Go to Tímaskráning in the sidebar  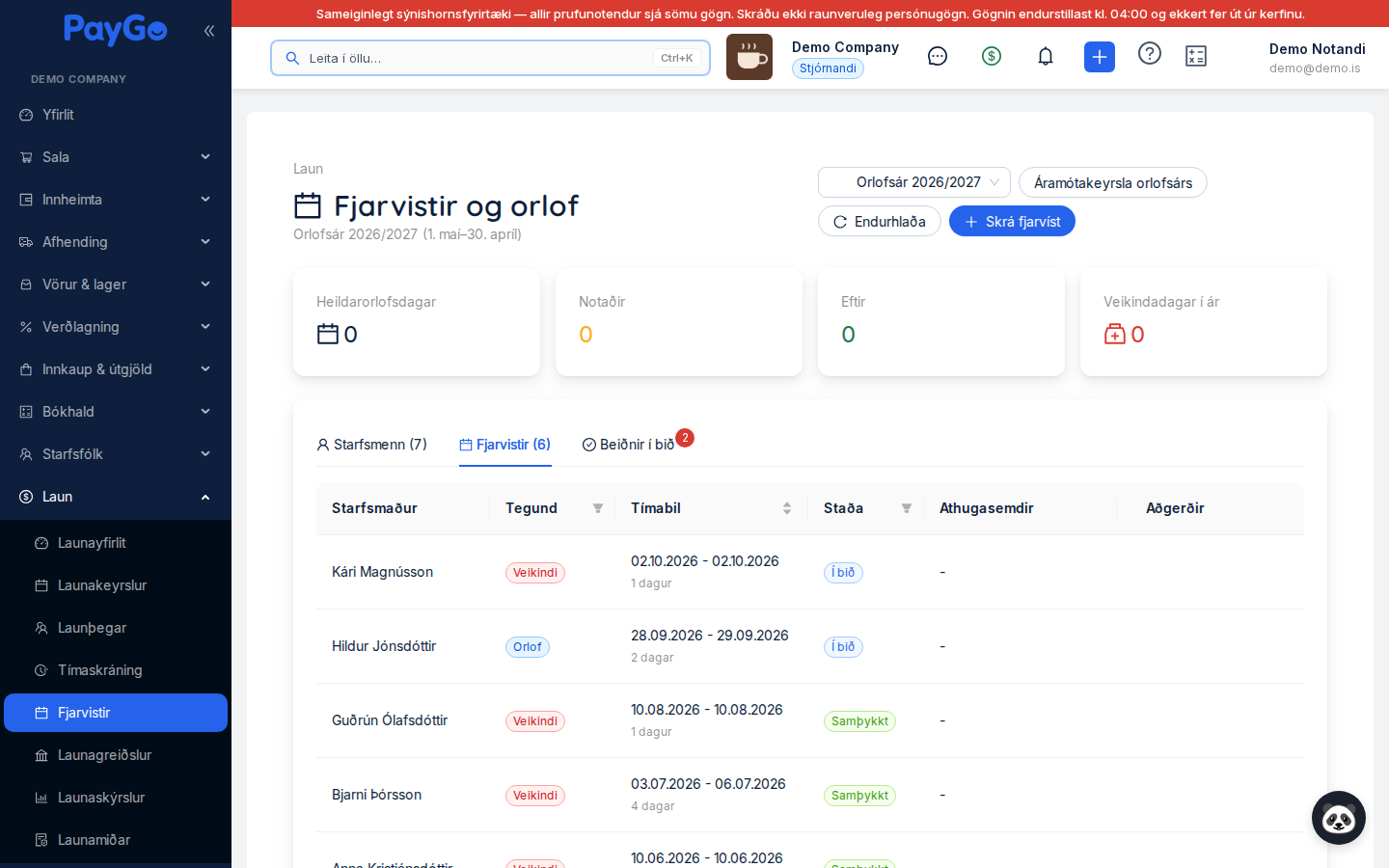click(x=116, y=670)
